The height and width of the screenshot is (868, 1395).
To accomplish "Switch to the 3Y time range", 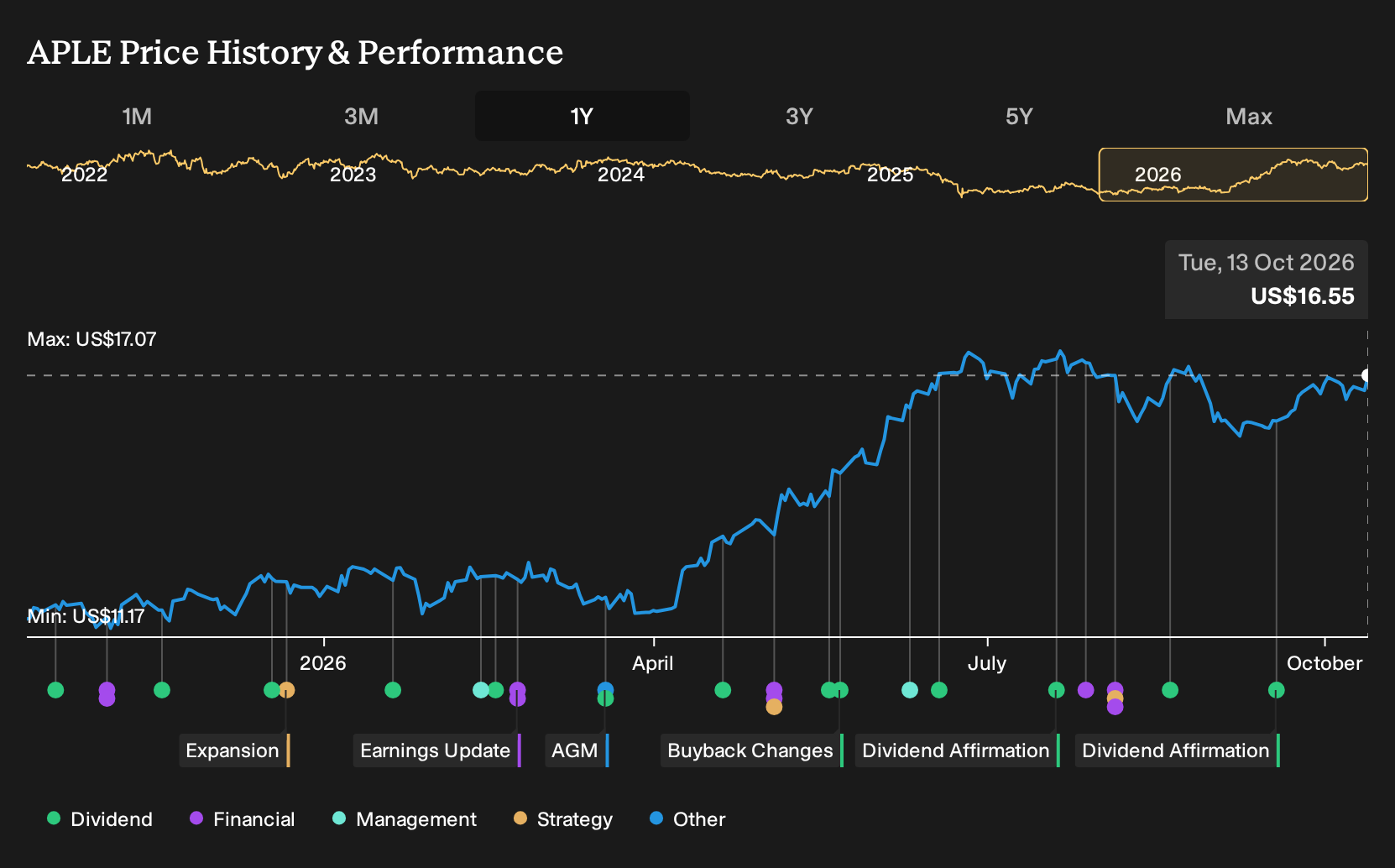I will coord(799,116).
